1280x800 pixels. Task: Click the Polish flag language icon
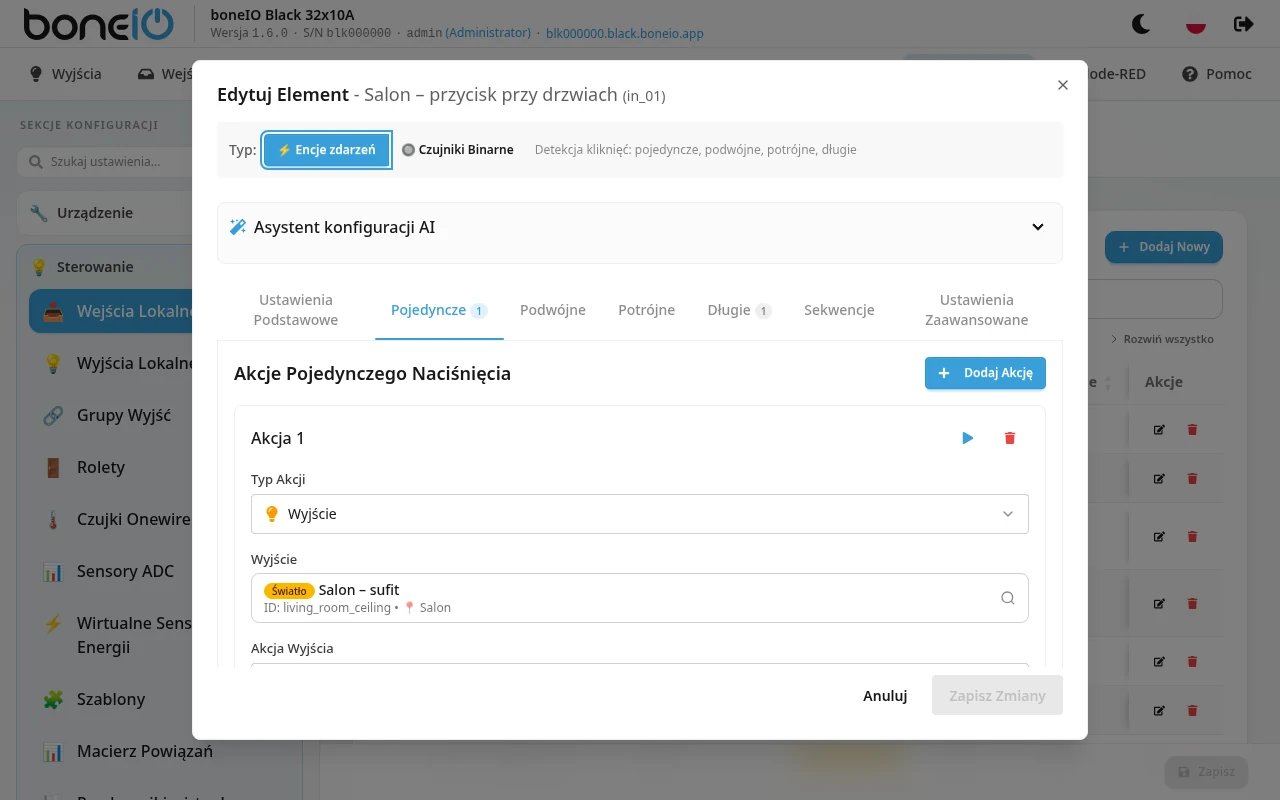(x=1195, y=23)
